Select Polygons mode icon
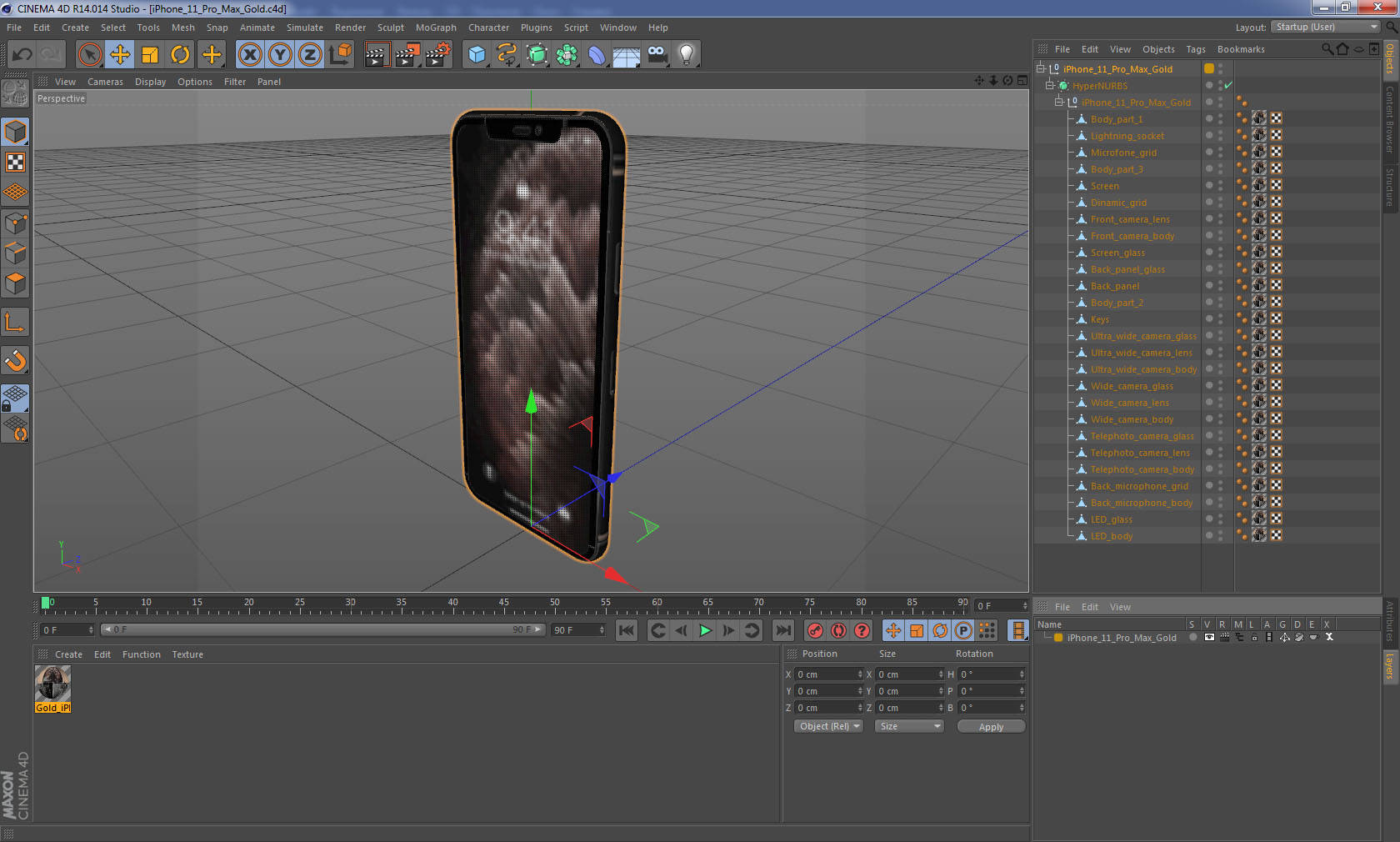1400x842 pixels. coord(16,283)
